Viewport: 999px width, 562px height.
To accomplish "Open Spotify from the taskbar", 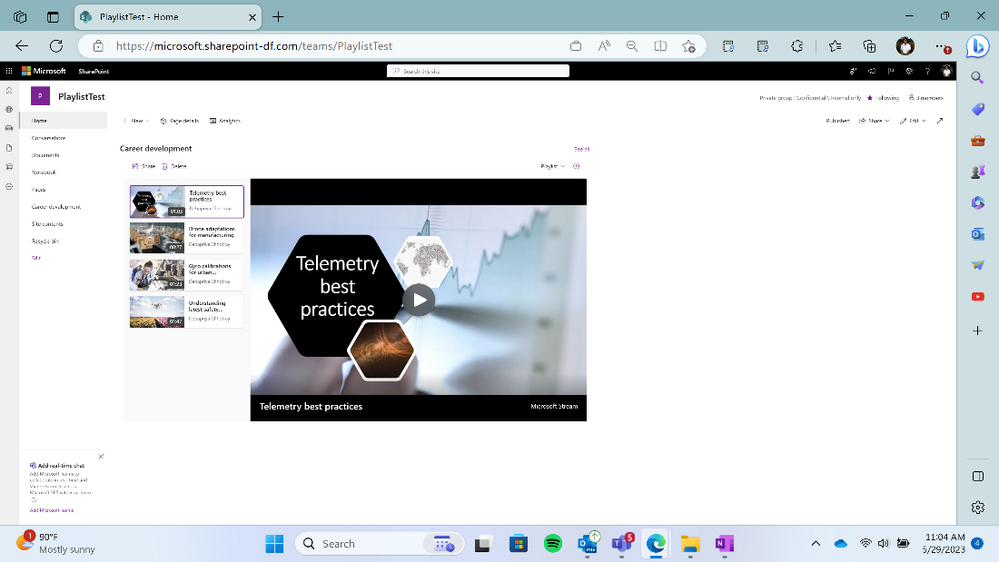I will tap(553, 544).
